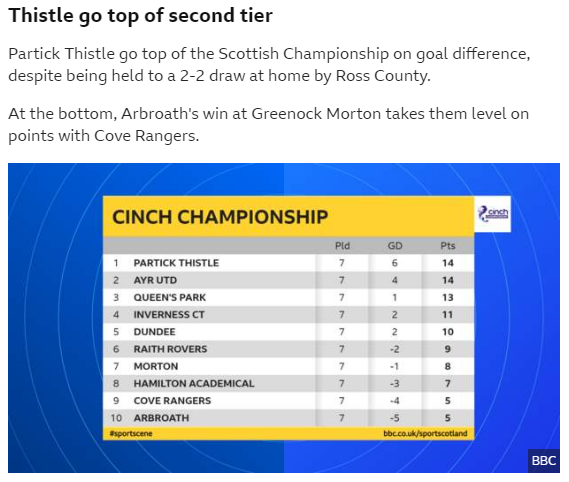The image size is (569, 482).
Task: Click the Pld column header
Action: coord(342,246)
